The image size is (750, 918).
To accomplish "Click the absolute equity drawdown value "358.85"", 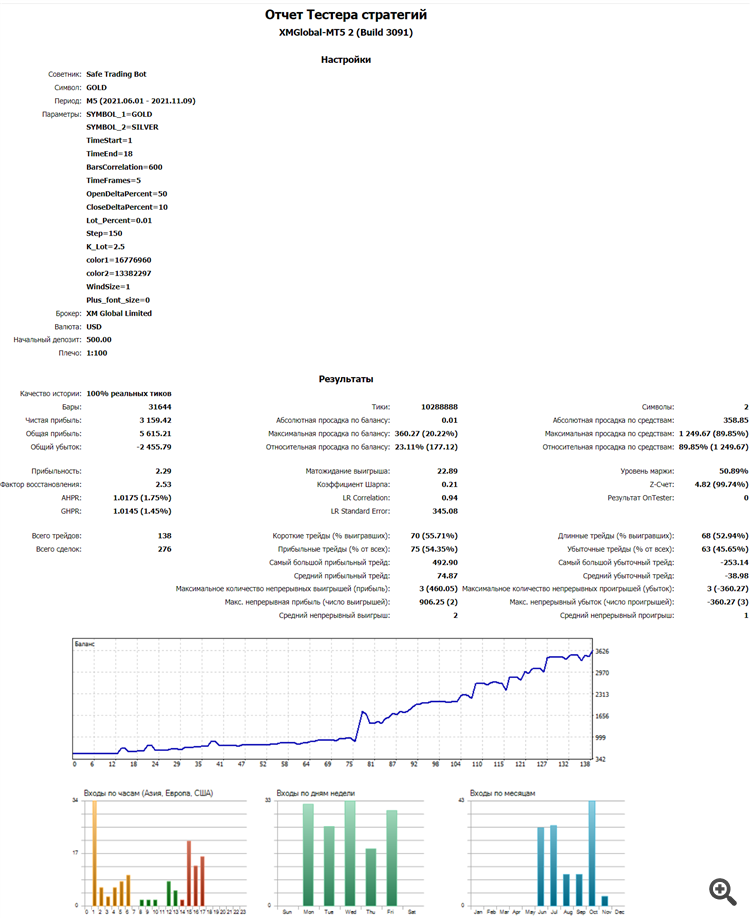I will tap(736, 420).
